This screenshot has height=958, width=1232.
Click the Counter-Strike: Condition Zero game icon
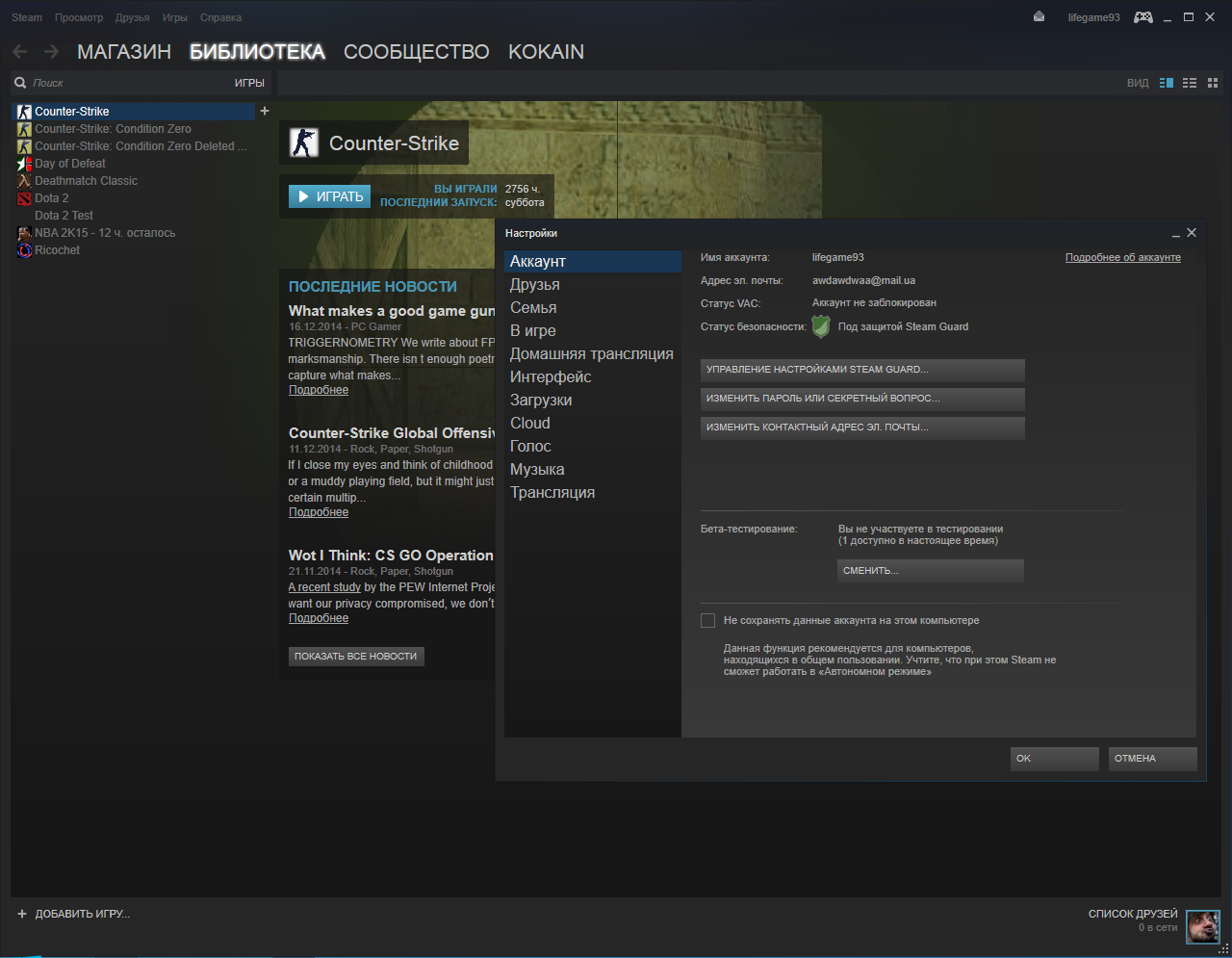click(x=24, y=129)
